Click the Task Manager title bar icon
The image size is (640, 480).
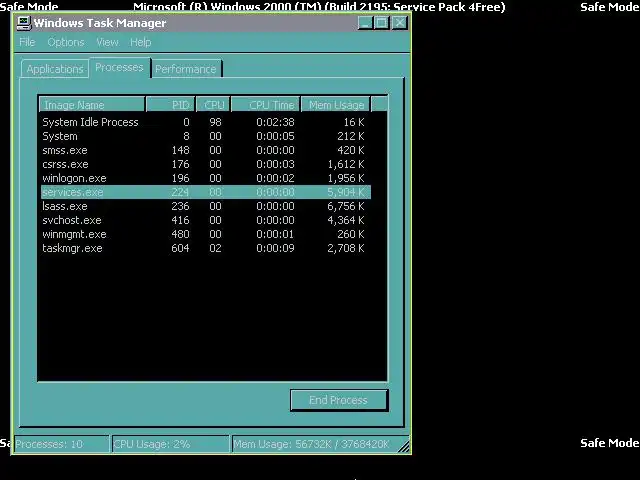pos(24,23)
